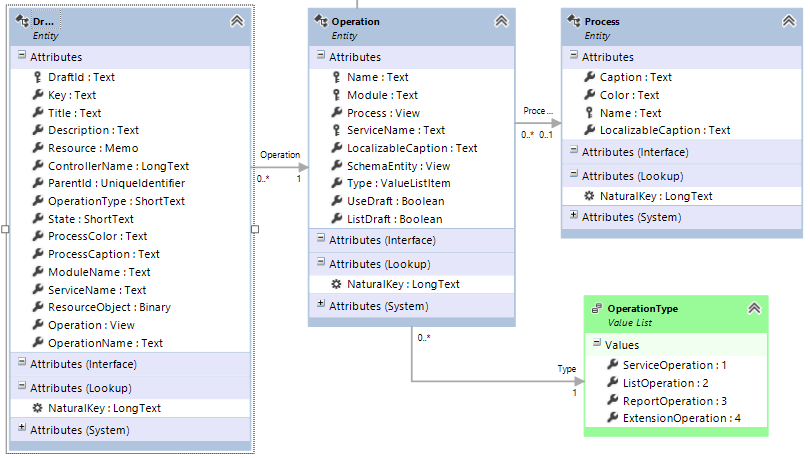Click the key icon beside Module : Text
The height and width of the screenshot is (458, 810).
(x=336, y=95)
